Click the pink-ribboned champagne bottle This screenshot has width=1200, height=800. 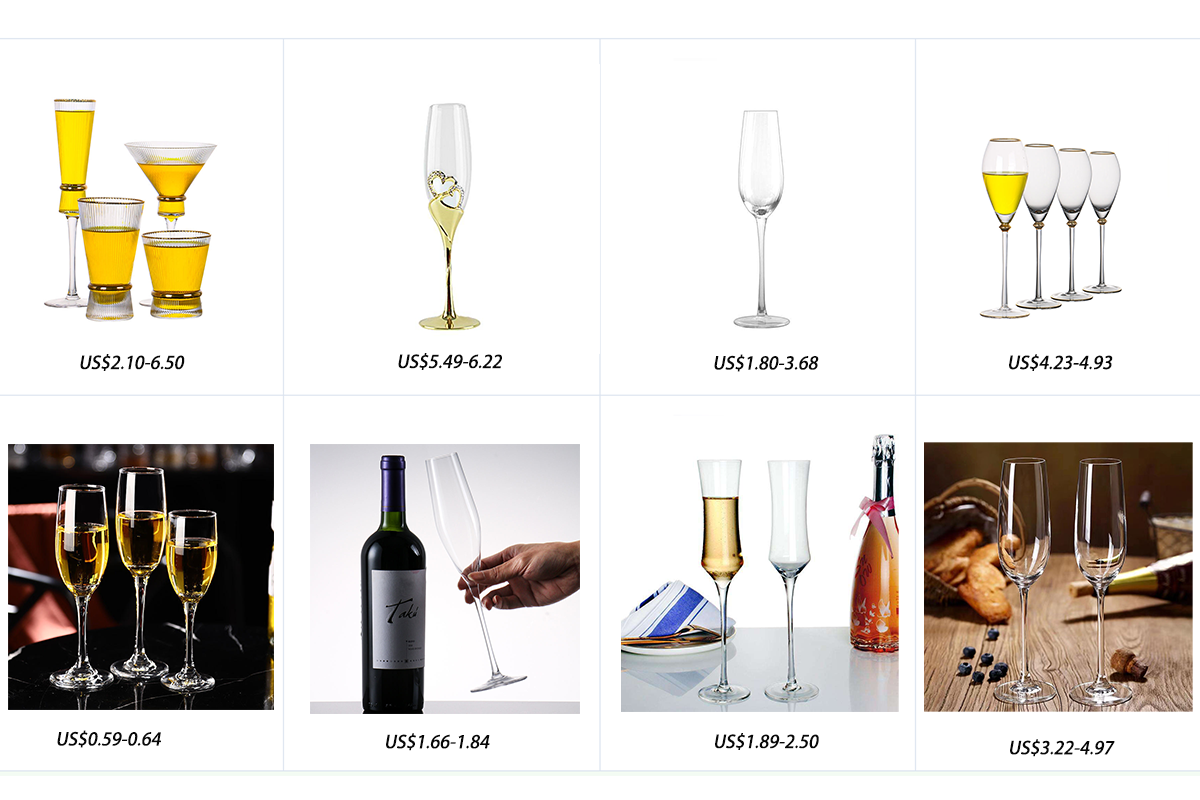pos(874,544)
